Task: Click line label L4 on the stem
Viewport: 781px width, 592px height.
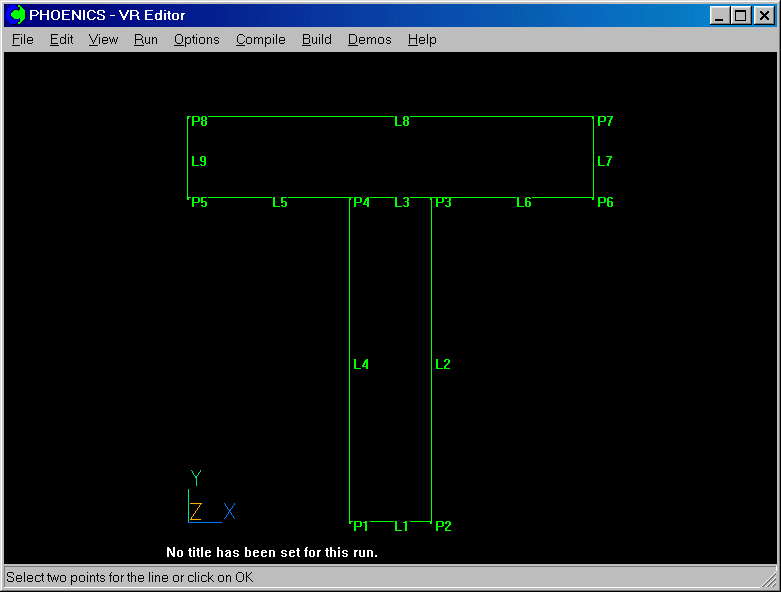Action: [x=361, y=364]
